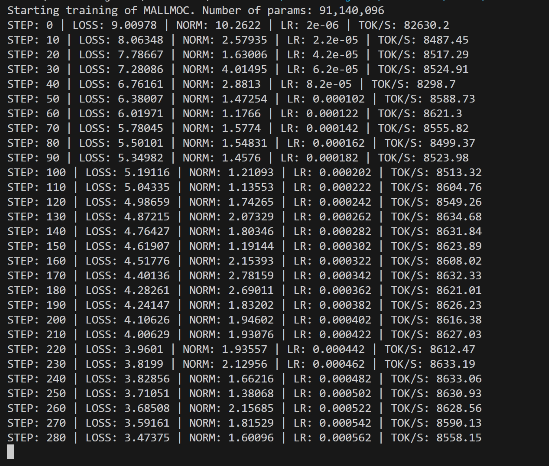Click learning rate 0.000562
The image size is (549, 466).
(x=345, y=438)
